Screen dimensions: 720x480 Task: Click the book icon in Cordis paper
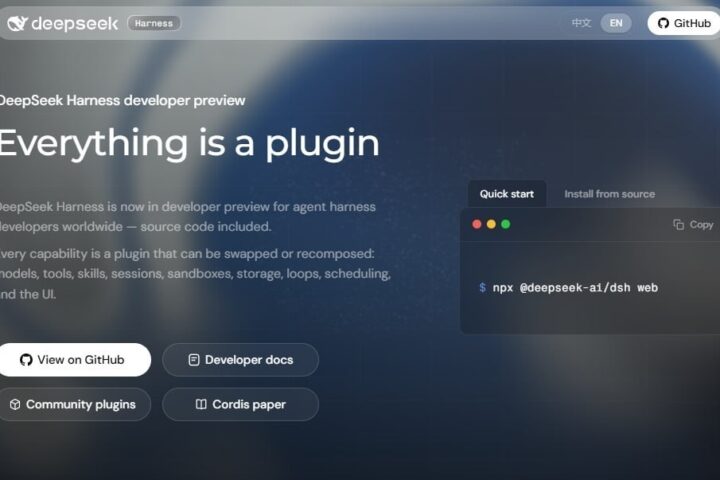[x=201, y=404]
